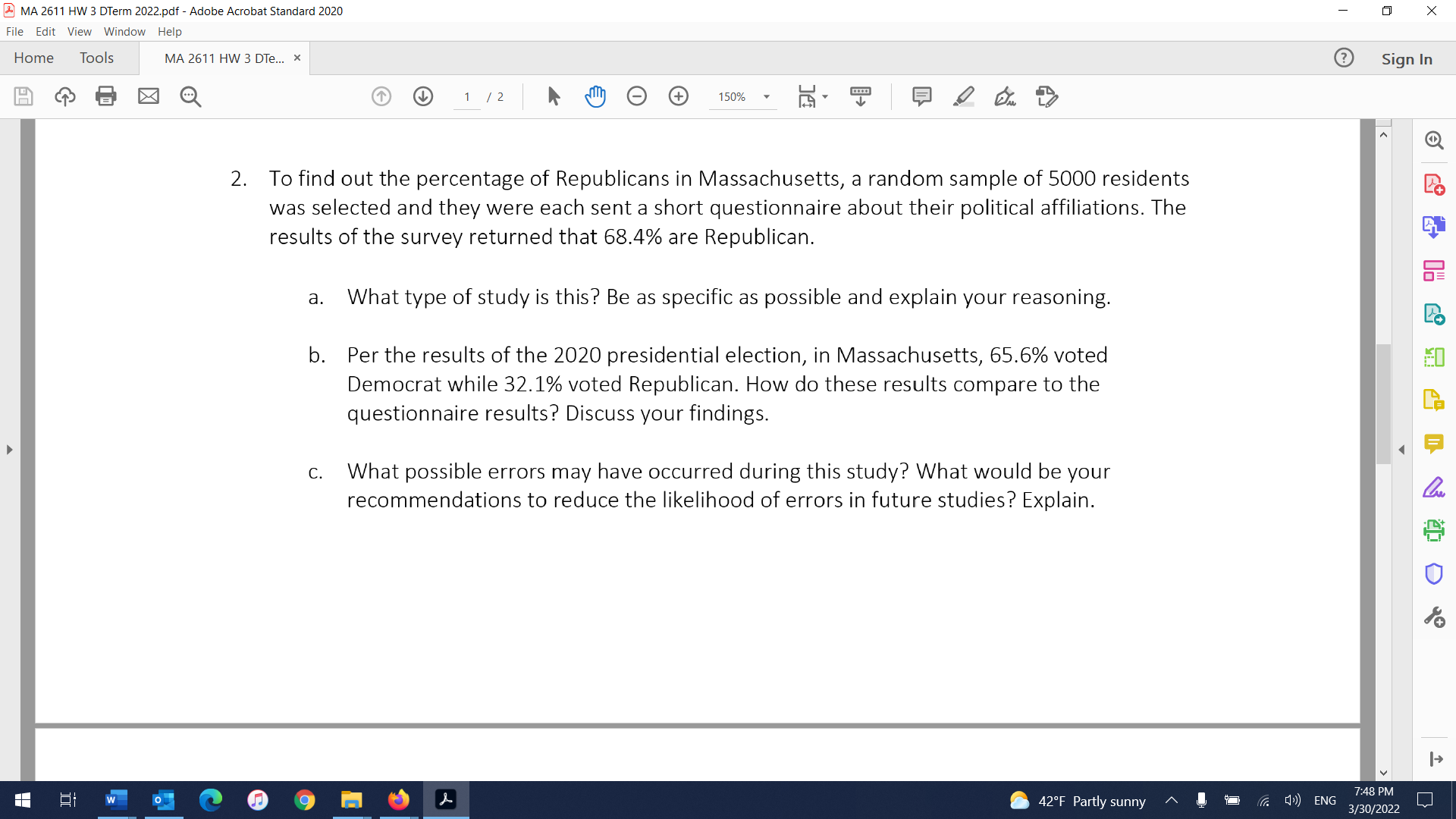The width and height of the screenshot is (1456, 819).
Task: Expand the hidden navigation pane arrow
Action: coord(9,449)
